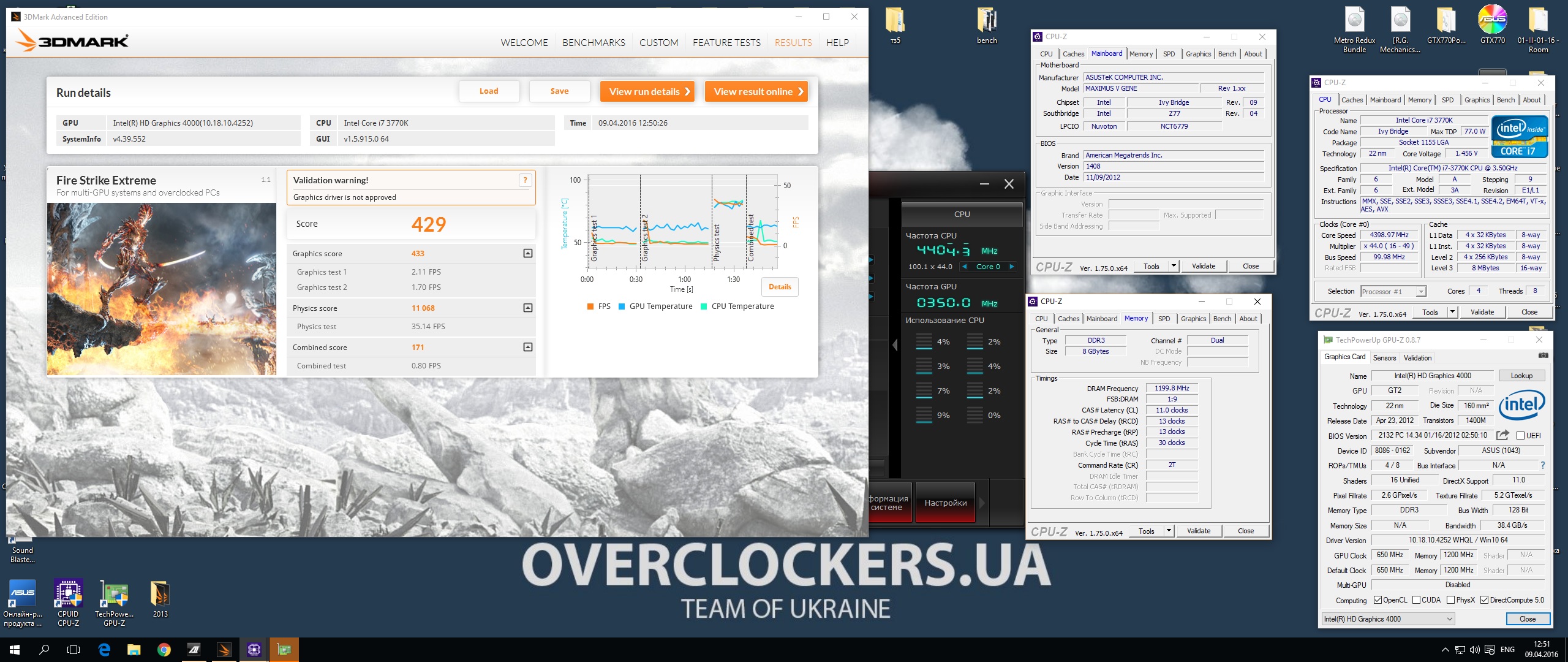Viewport: 1568px width, 662px height.
Task: Open CUSTOM tab in 3DMark
Action: pyautogui.click(x=658, y=42)
